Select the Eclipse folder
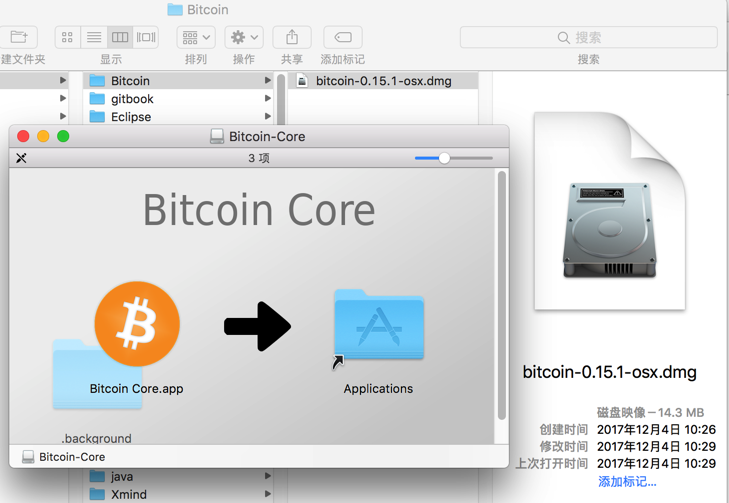 click(178, 117)
